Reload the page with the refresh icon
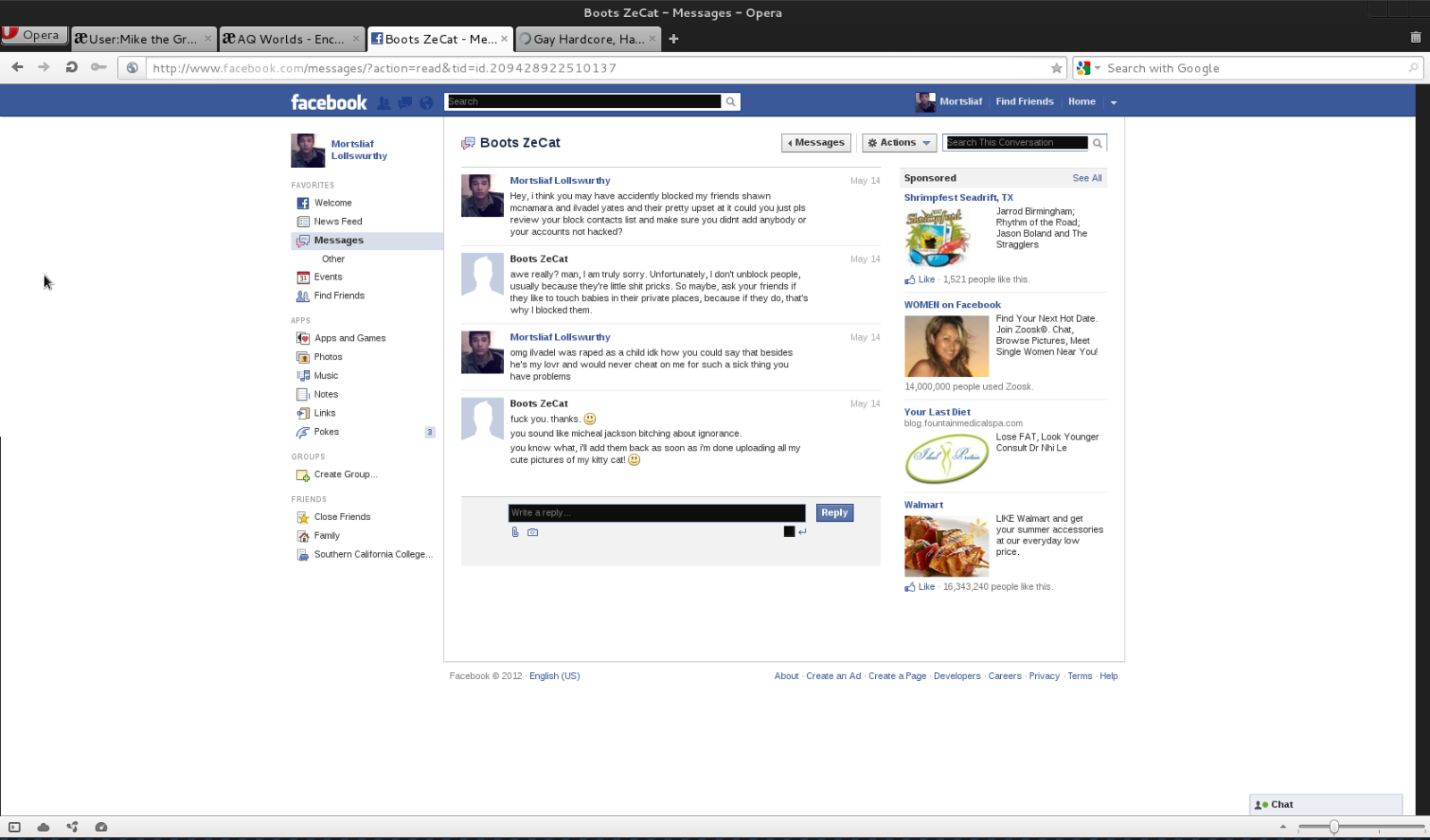 point(71,67)
